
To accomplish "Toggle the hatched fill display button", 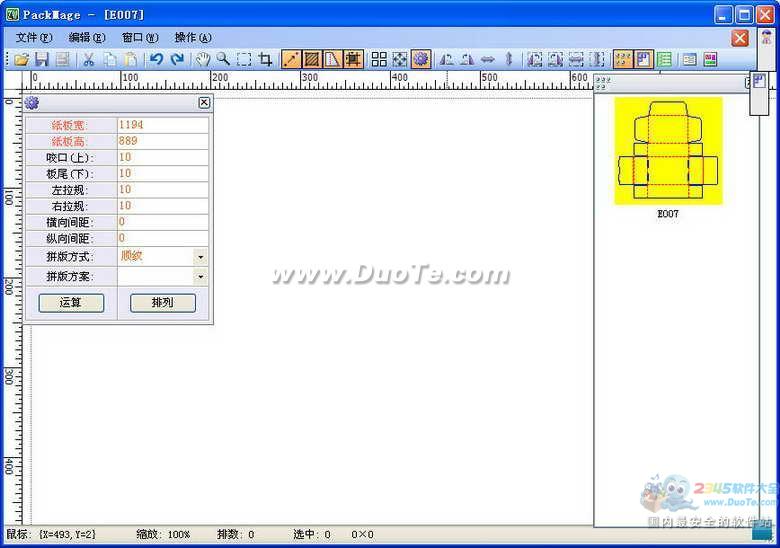I will 312,60.
